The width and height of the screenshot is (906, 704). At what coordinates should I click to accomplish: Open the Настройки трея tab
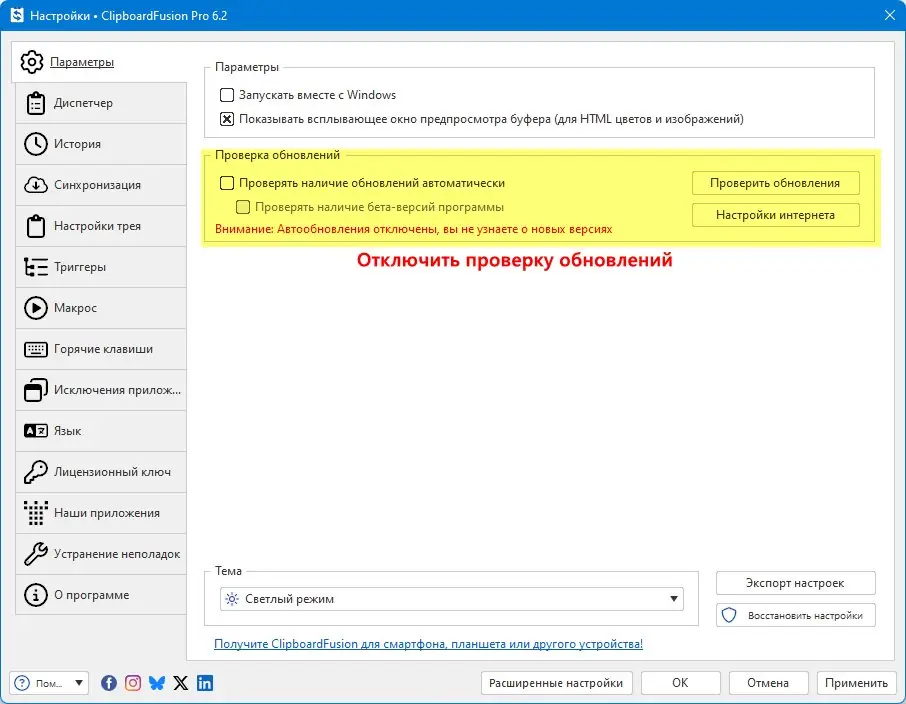[101, 226]
